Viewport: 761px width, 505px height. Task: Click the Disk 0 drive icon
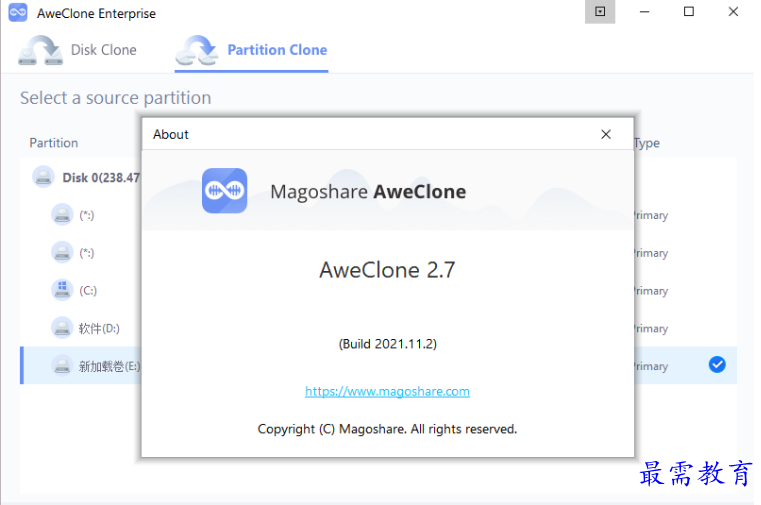pos(43,178)
